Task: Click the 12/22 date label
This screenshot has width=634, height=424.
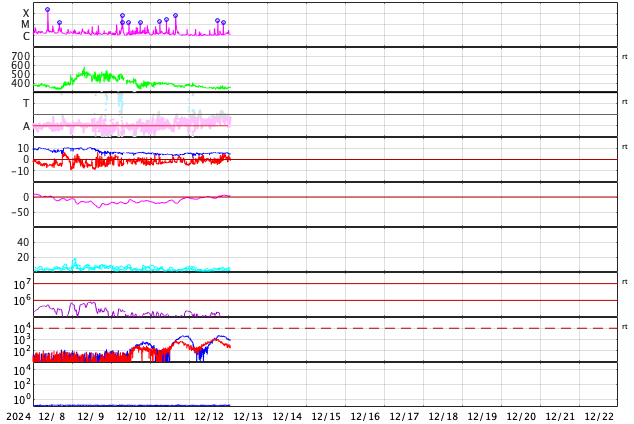Action: pyautogui.click(x=599, y=416)
